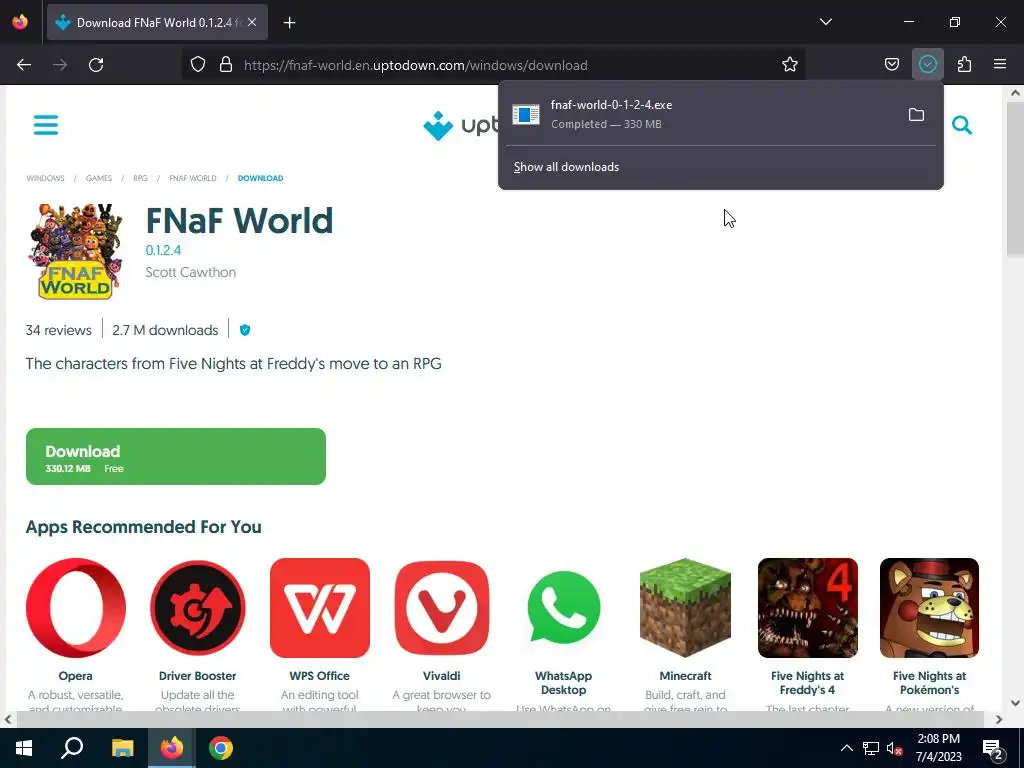Open File Explorer from taskbar
1024x768 pixels.
pyautogui.click(x=122, y=748)
